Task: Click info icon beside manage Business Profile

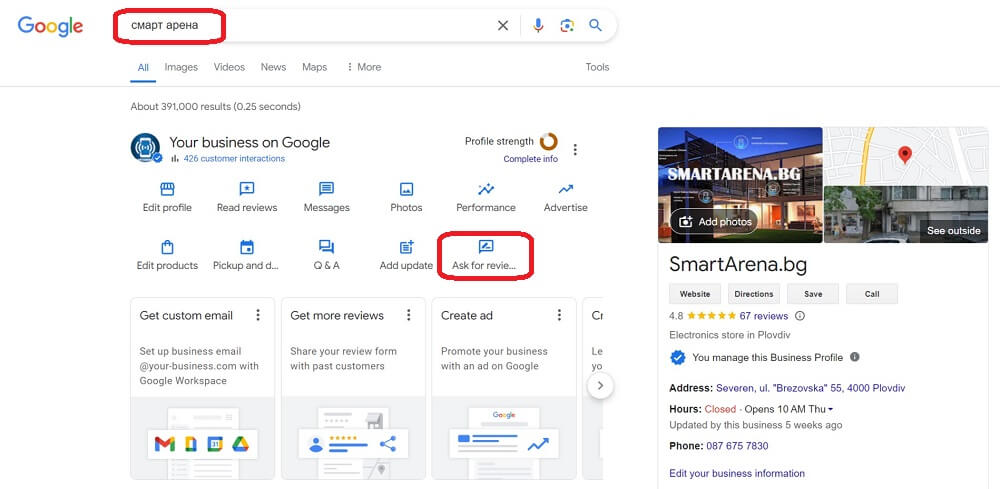Action: pyautogui.click(x=855, y=357)
